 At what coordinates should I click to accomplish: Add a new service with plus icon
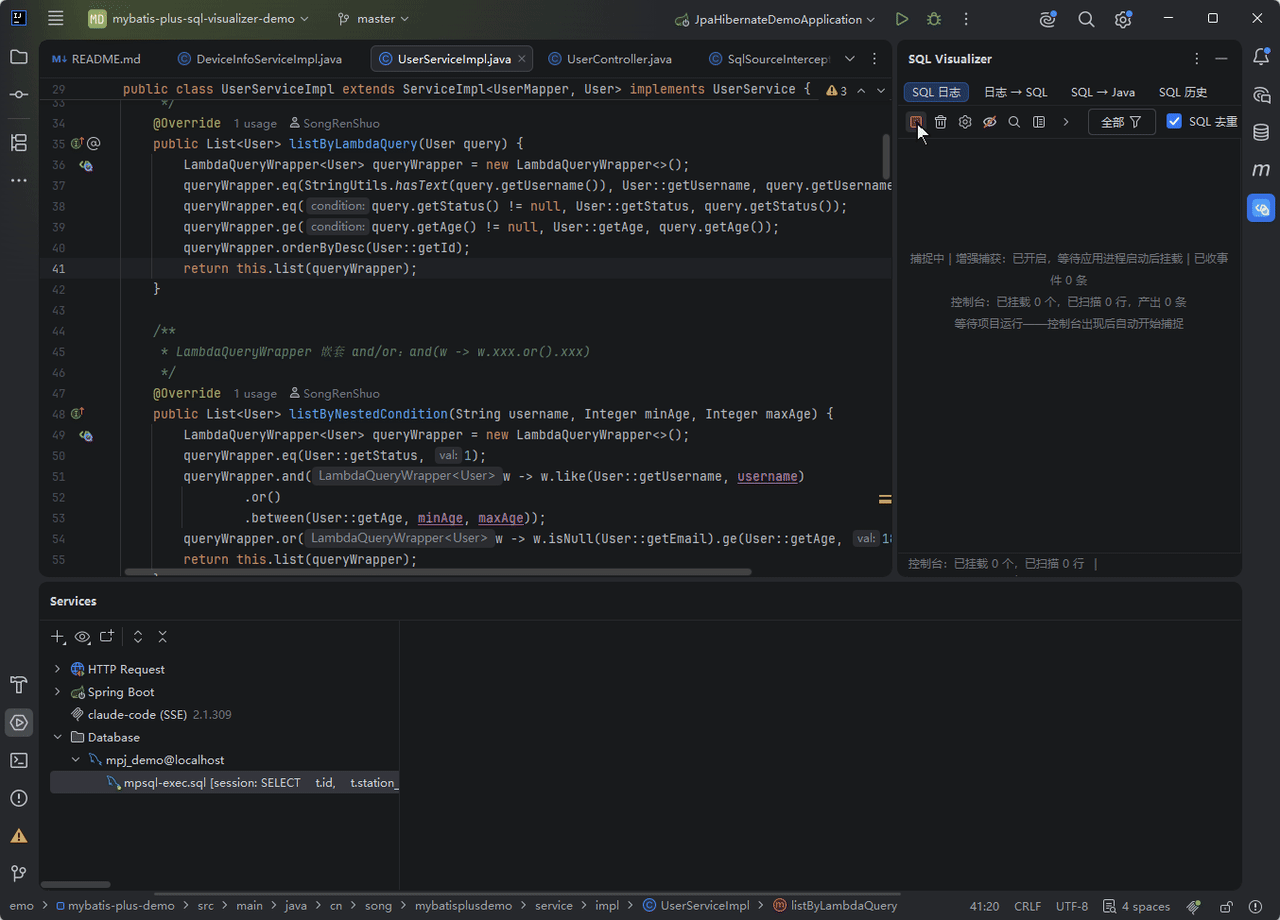[58, 636]
